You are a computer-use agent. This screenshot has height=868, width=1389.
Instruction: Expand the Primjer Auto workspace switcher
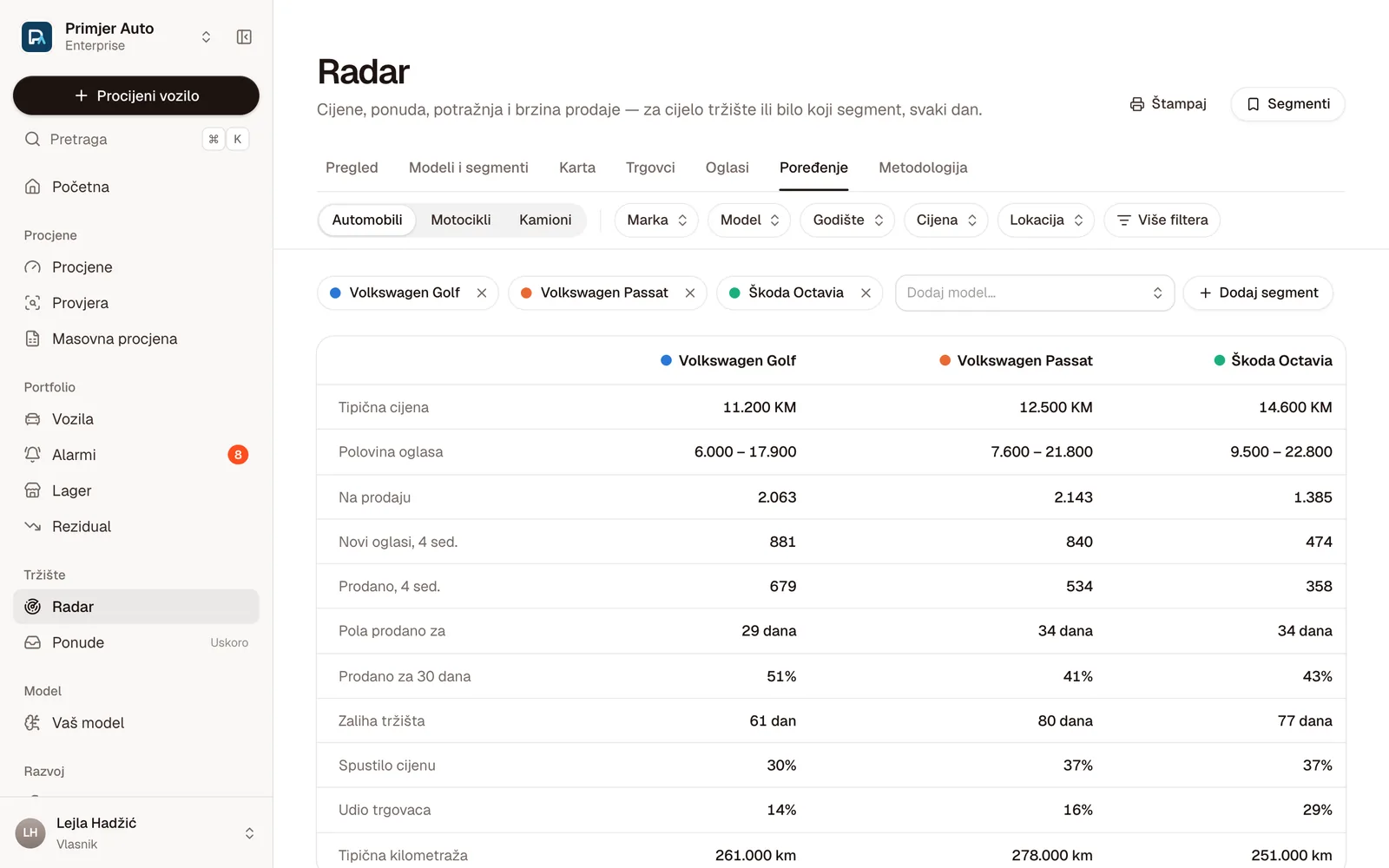206,36
